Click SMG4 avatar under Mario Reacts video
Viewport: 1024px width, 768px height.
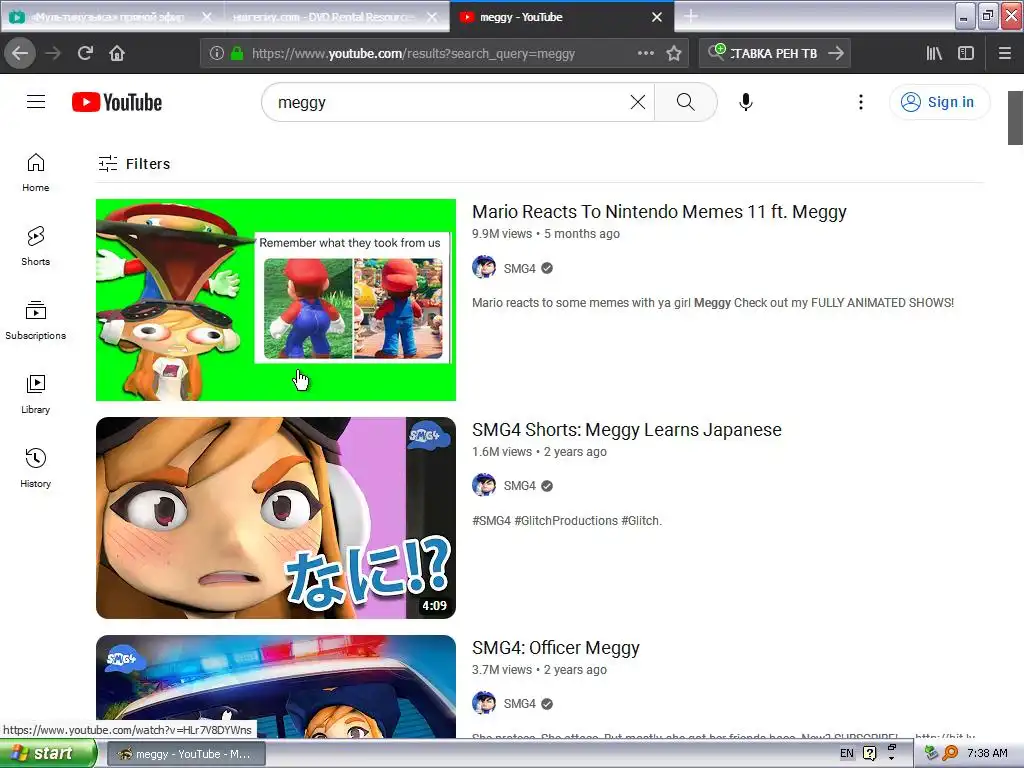[x=484, y=268]
